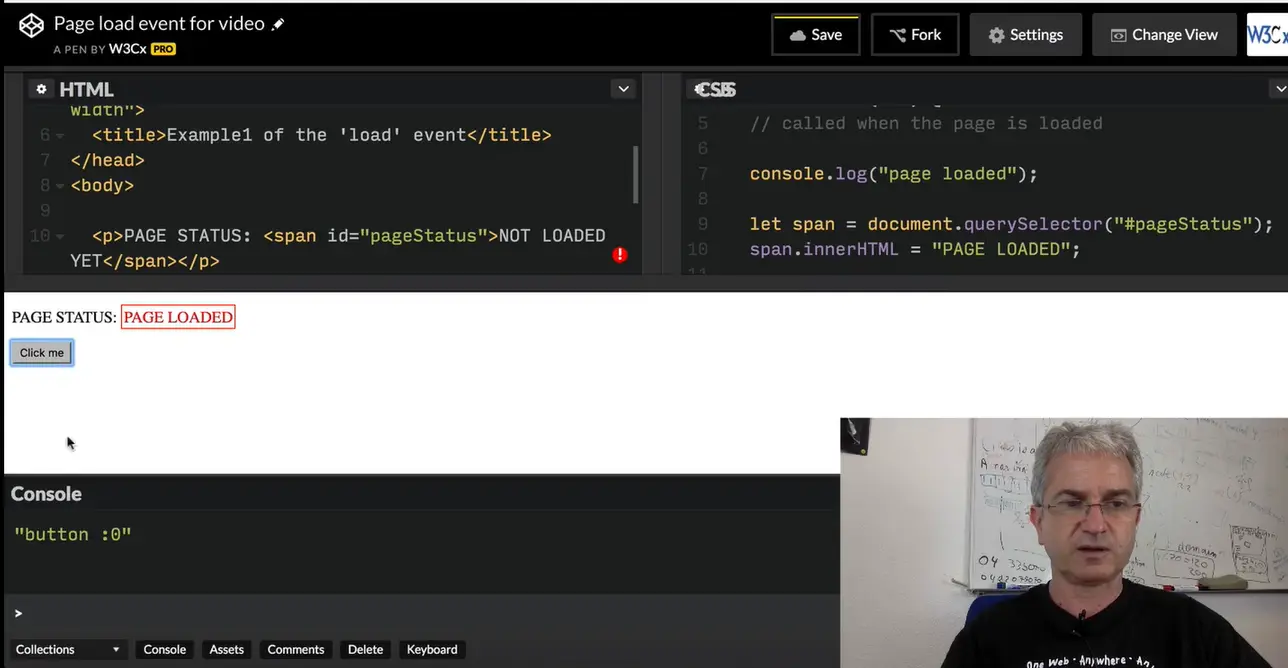This screenshot has height=668, width=1288.
Task: Fork this pen
Action: pos(915,34)
